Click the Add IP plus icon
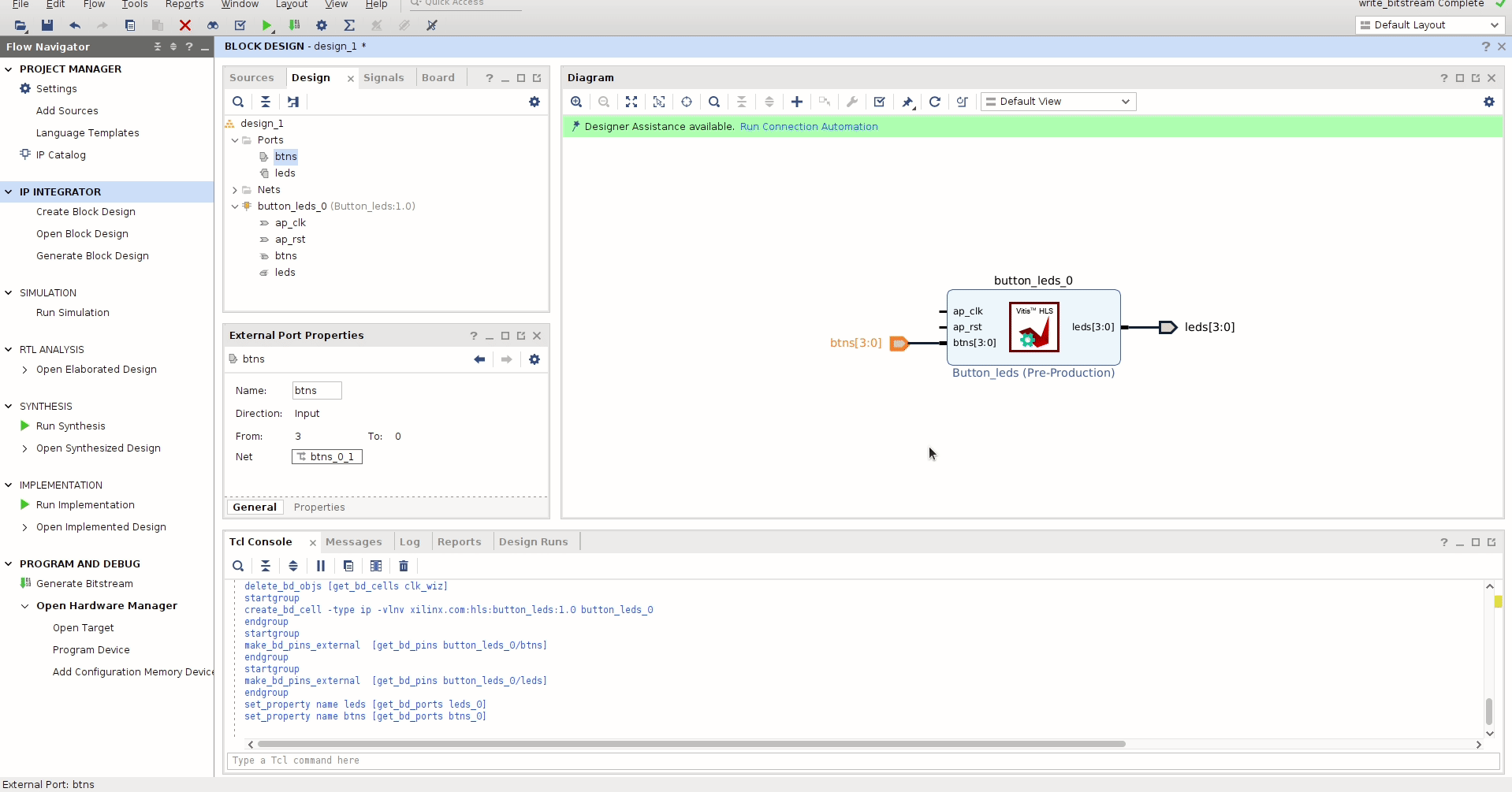This screenshot has width=1512, height=792. (797, 102)
